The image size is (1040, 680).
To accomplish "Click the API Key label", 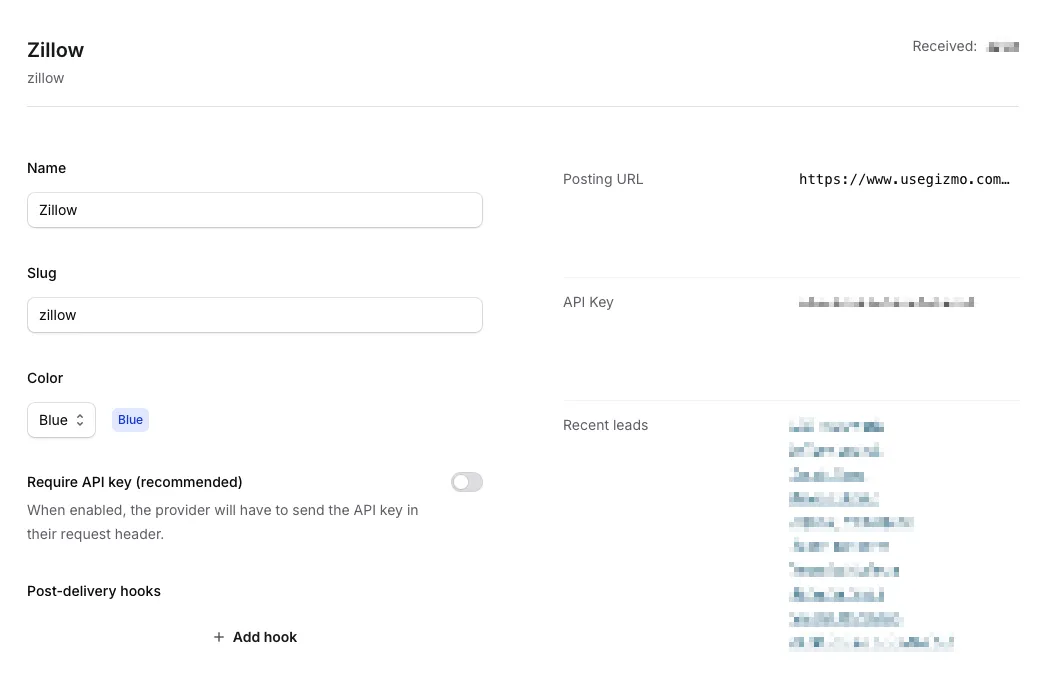I will click(x=588, y=302).
